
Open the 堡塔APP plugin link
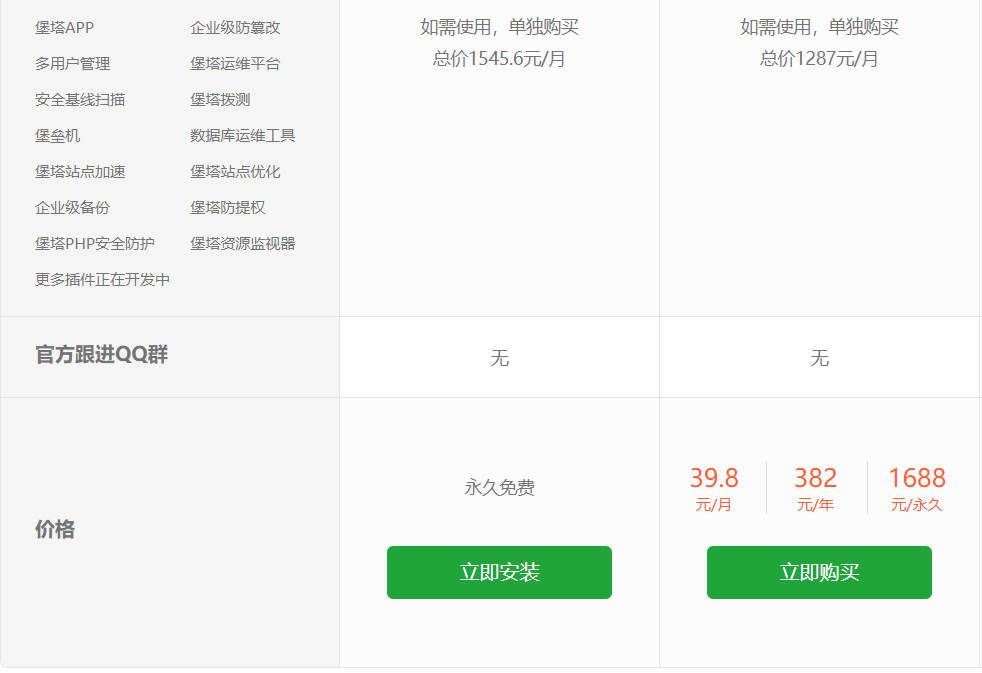(x=64, y=28)
